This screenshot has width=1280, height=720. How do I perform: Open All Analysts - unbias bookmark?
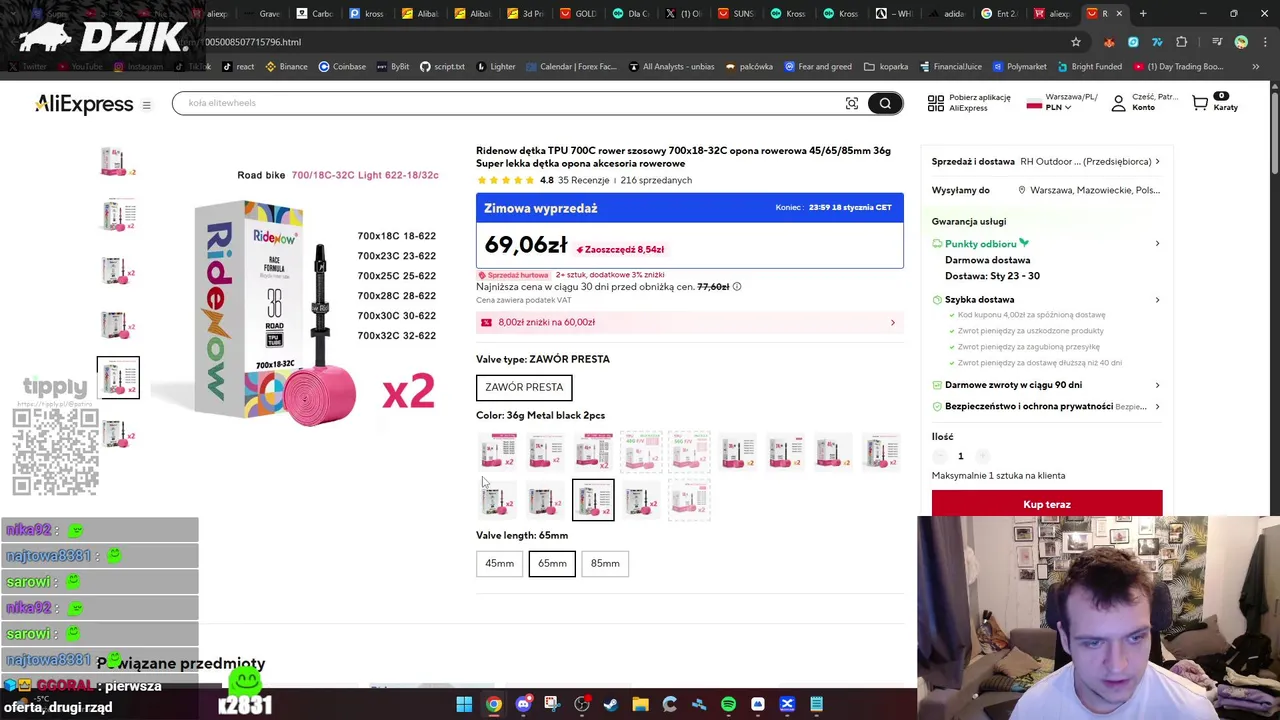671,67
